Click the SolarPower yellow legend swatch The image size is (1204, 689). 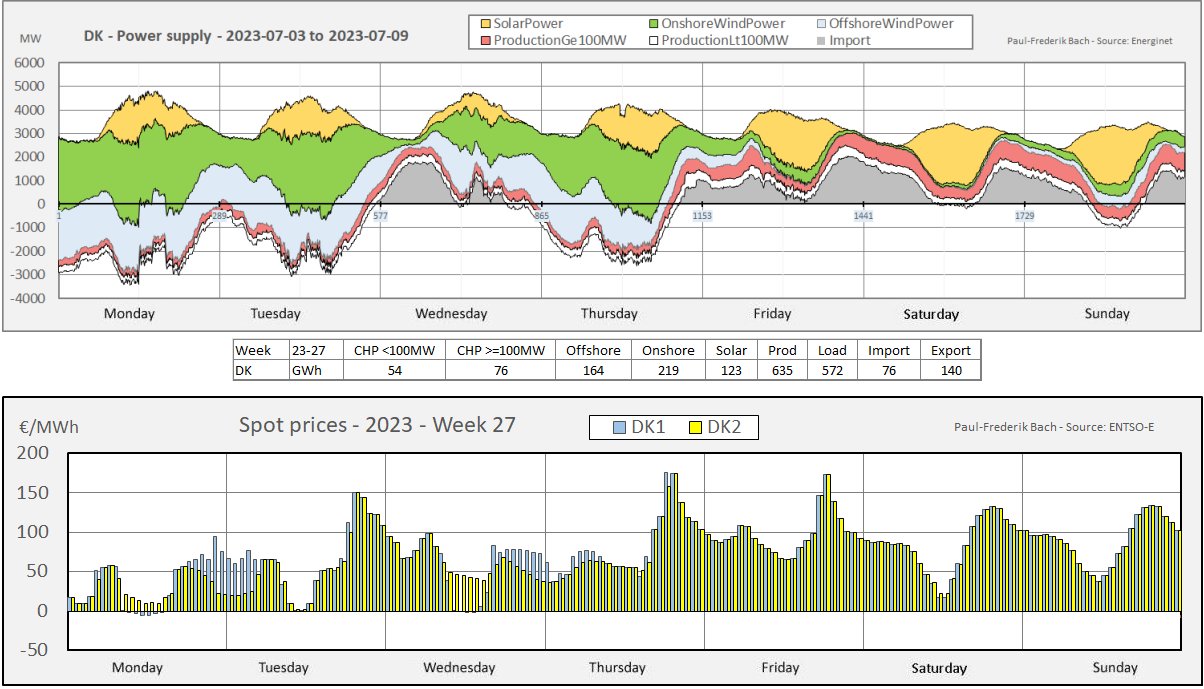click(487, 23)
